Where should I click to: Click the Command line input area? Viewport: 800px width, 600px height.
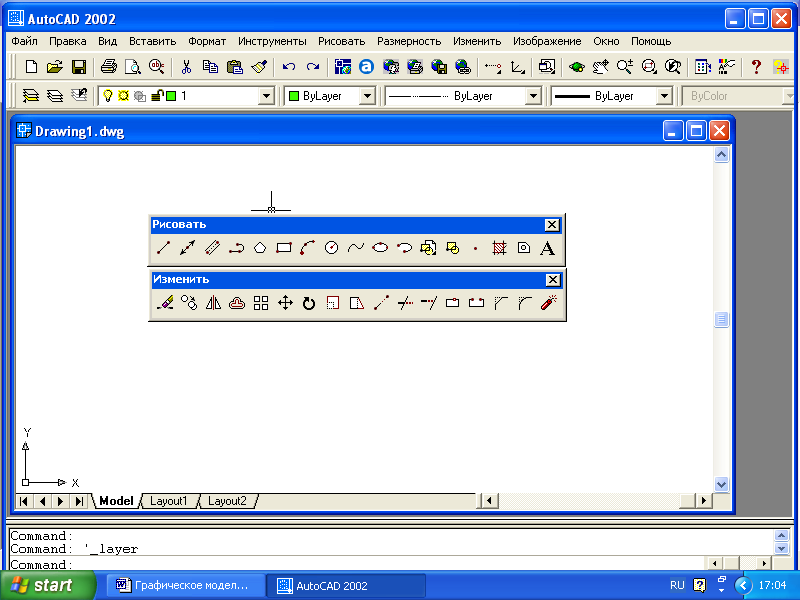pyautogui.click(x=357, y=564)
